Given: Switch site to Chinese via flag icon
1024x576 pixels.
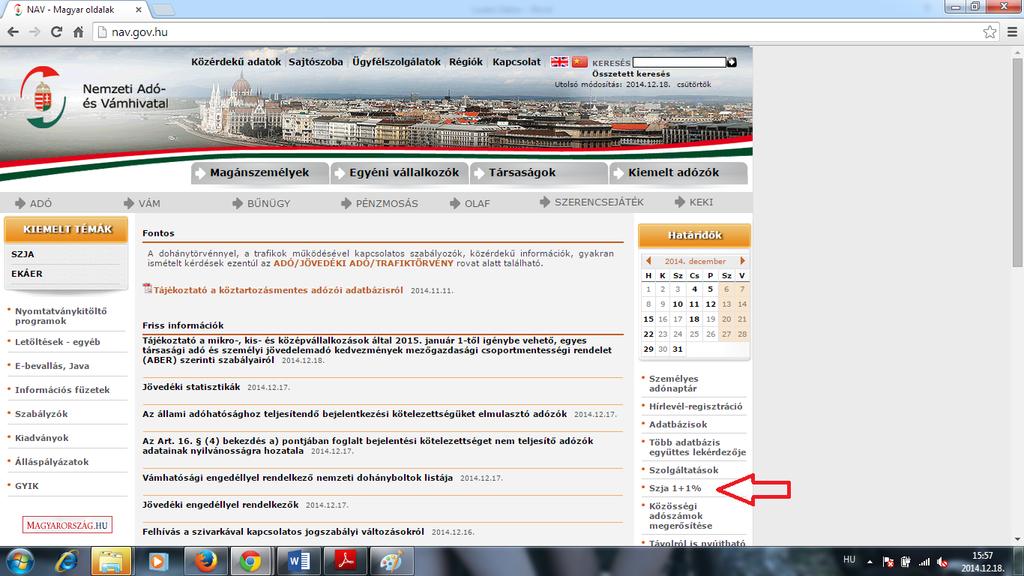Looking at the screenshot, I should 579,61.
